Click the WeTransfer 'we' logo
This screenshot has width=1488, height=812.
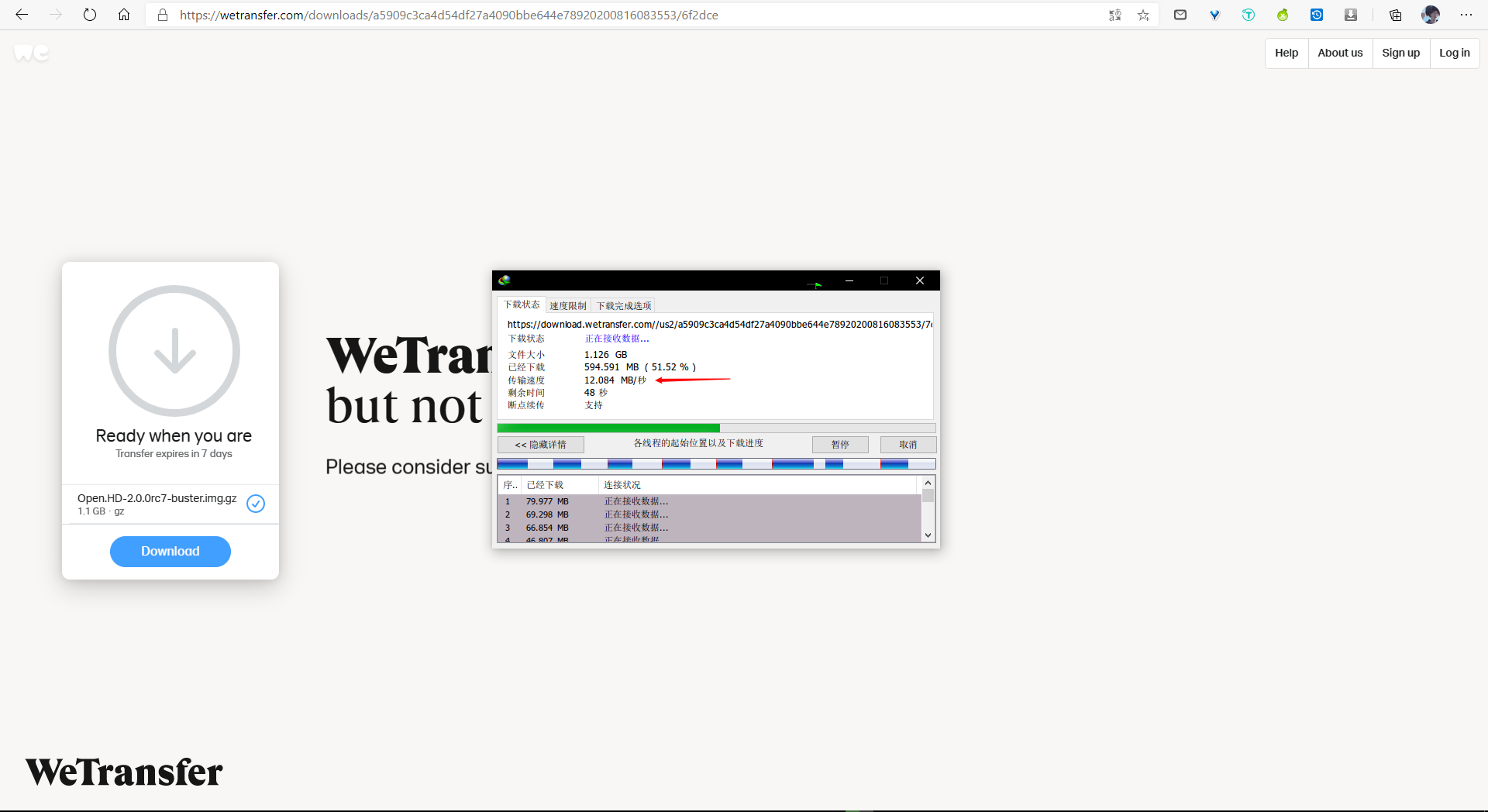click(32, 53)
